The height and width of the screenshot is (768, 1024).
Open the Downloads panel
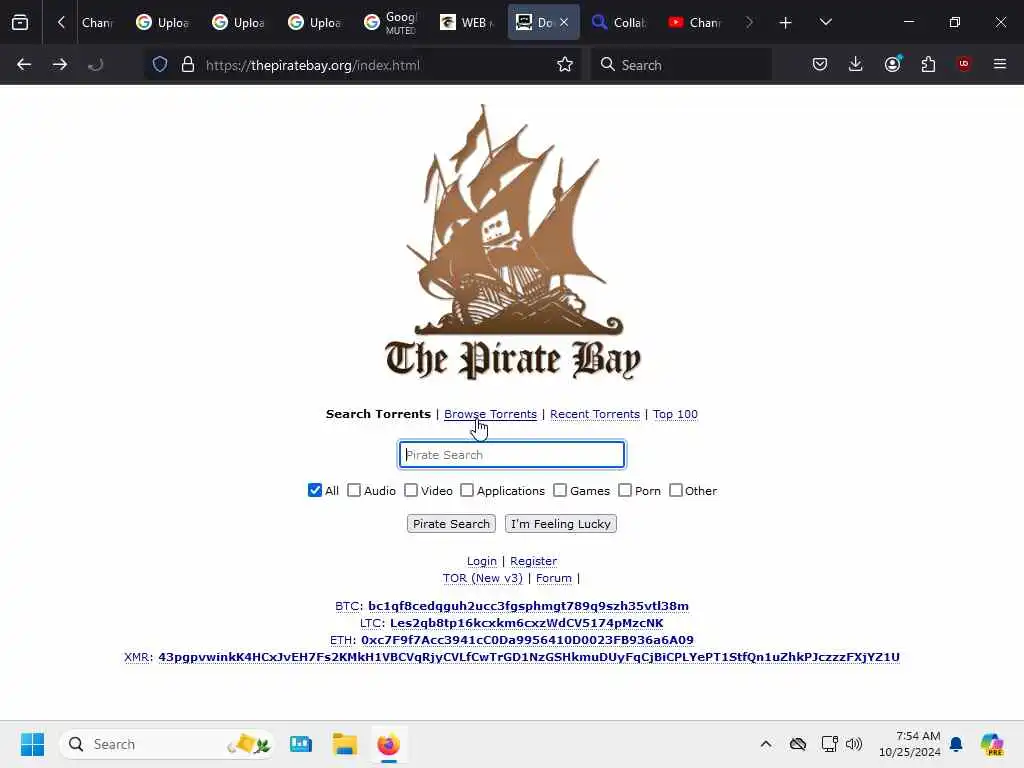[856, 64]
